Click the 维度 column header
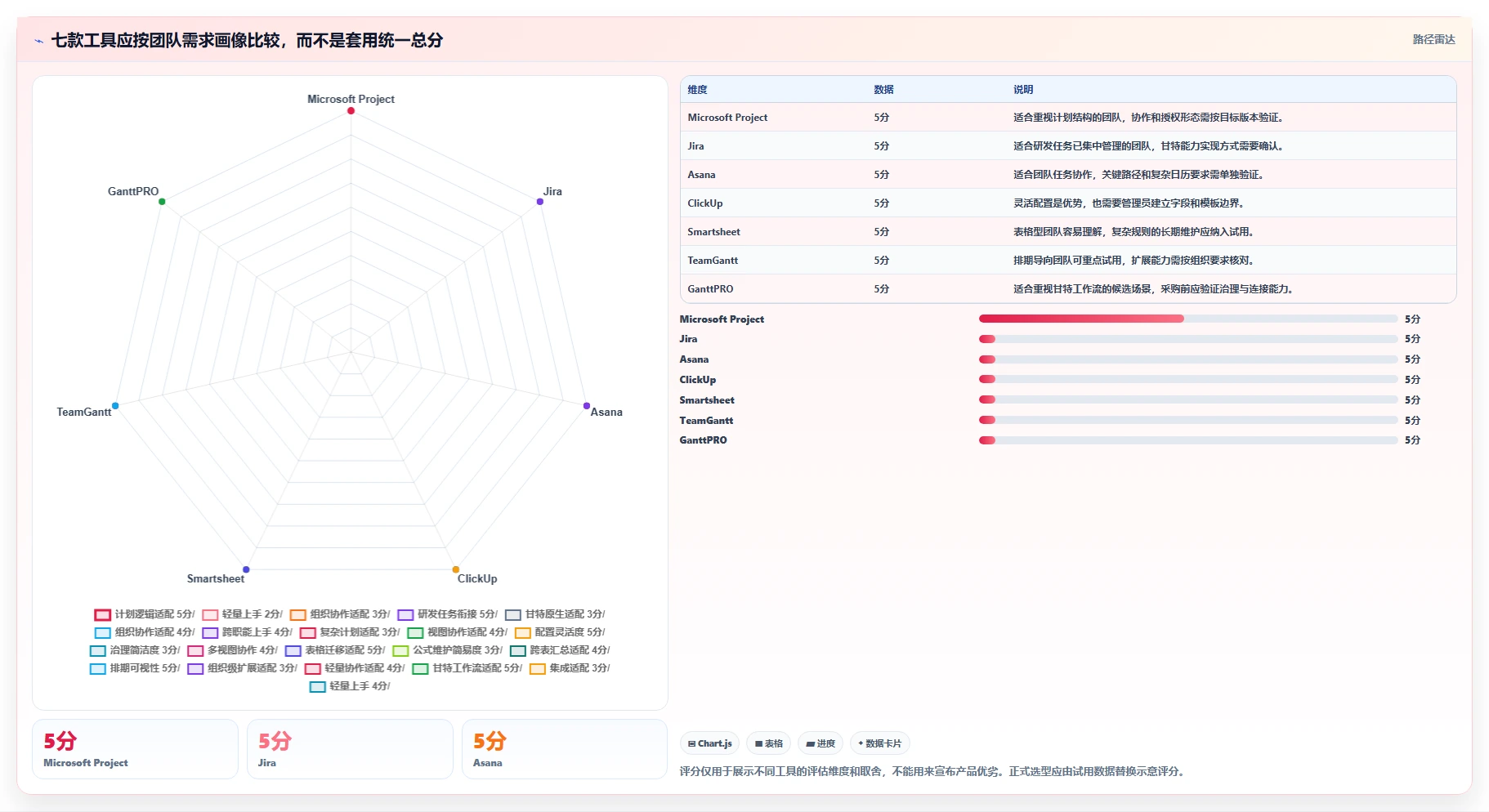Screen dimensions: 1489x812 [x=697, y=90]
